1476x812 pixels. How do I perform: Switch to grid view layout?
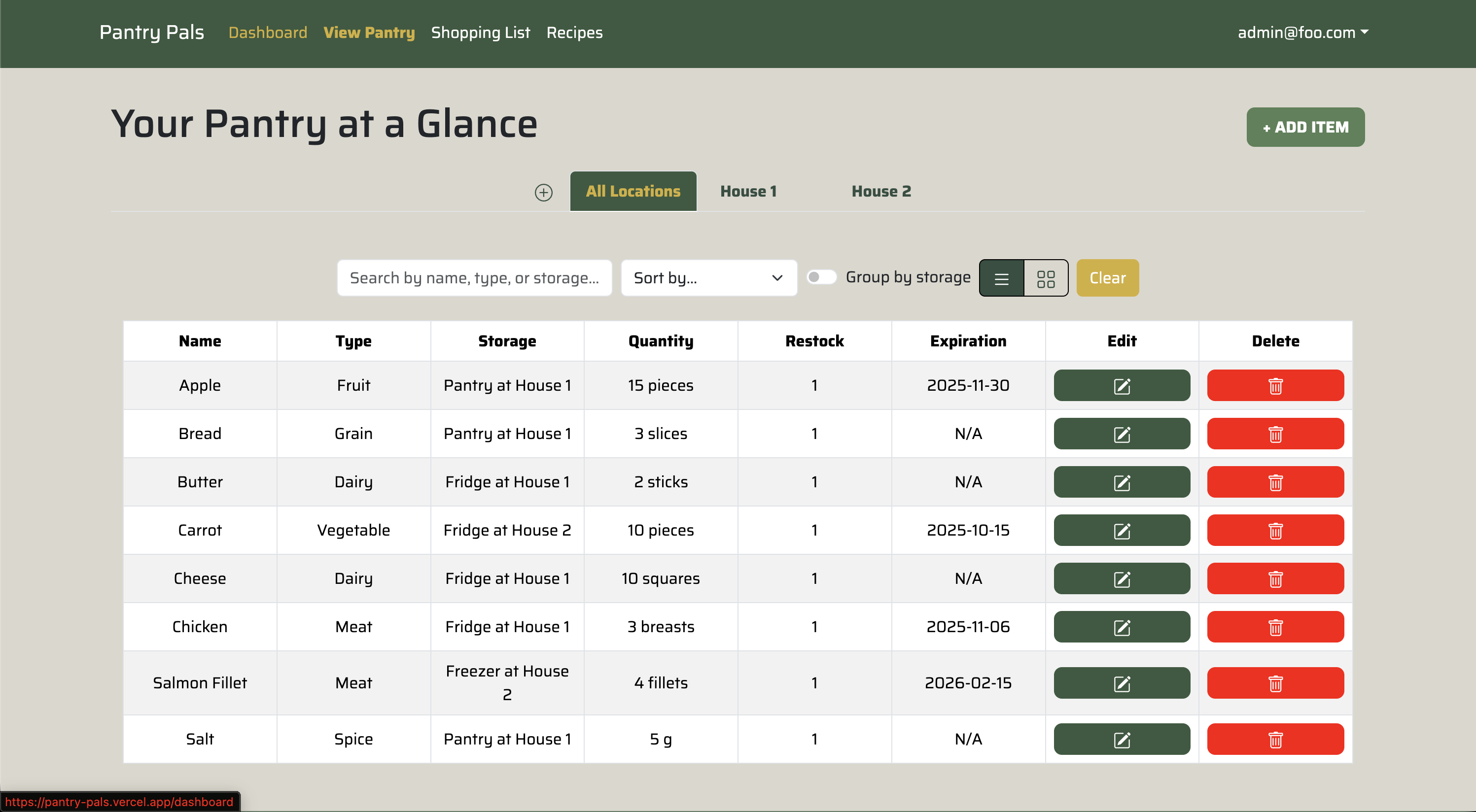[1046, 278]
